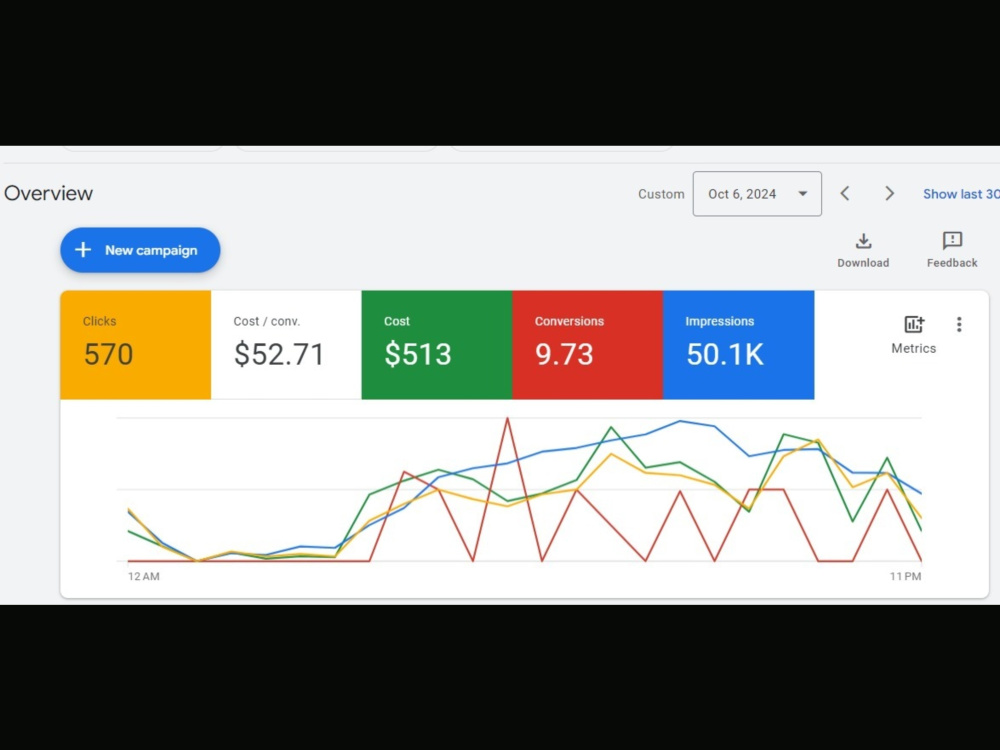Open the Oct 6, 2024 date dropdown
Image resolution: width=1000 pixels, height=750 pixels.
coord(757,194)
